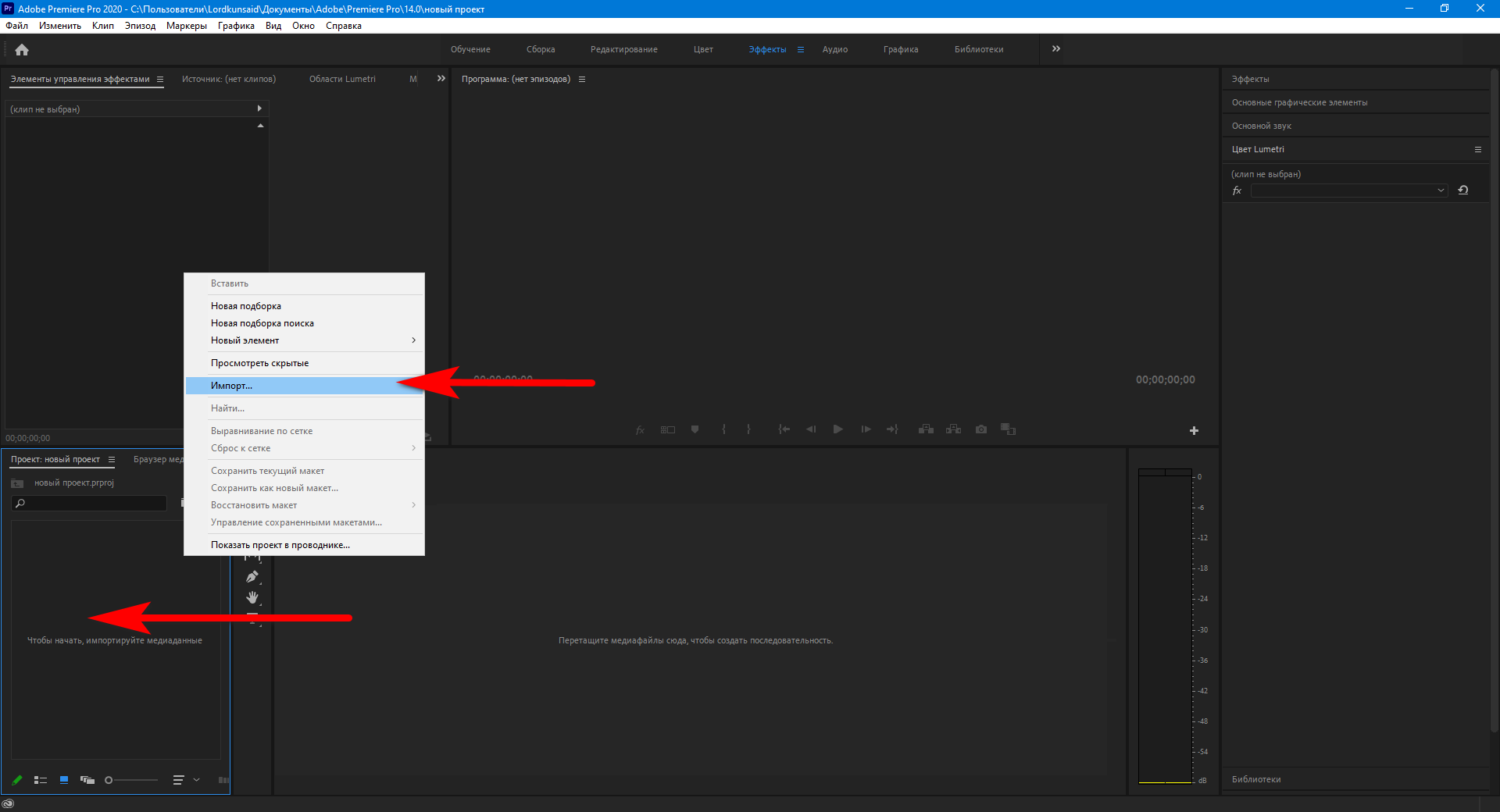This screenshot has width=1500, height=812.
Task: Switch Project panel to Icon view
Action: pyautogui.click(x=64, y=780)
